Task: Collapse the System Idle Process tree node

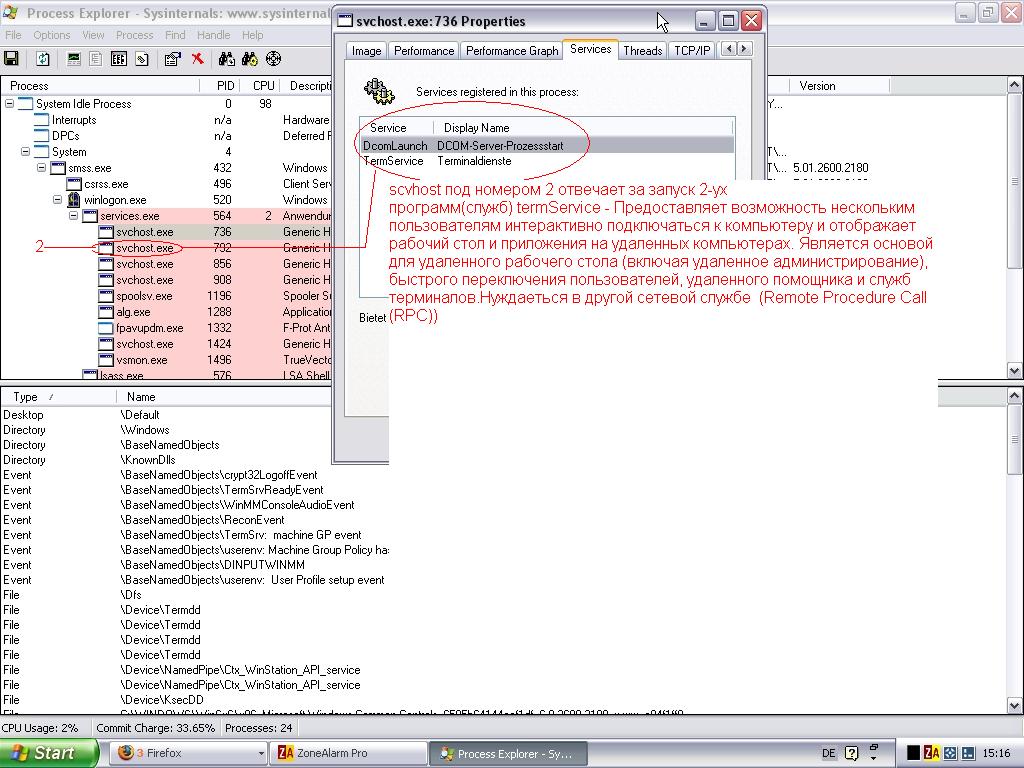Action: pos(10,103)
